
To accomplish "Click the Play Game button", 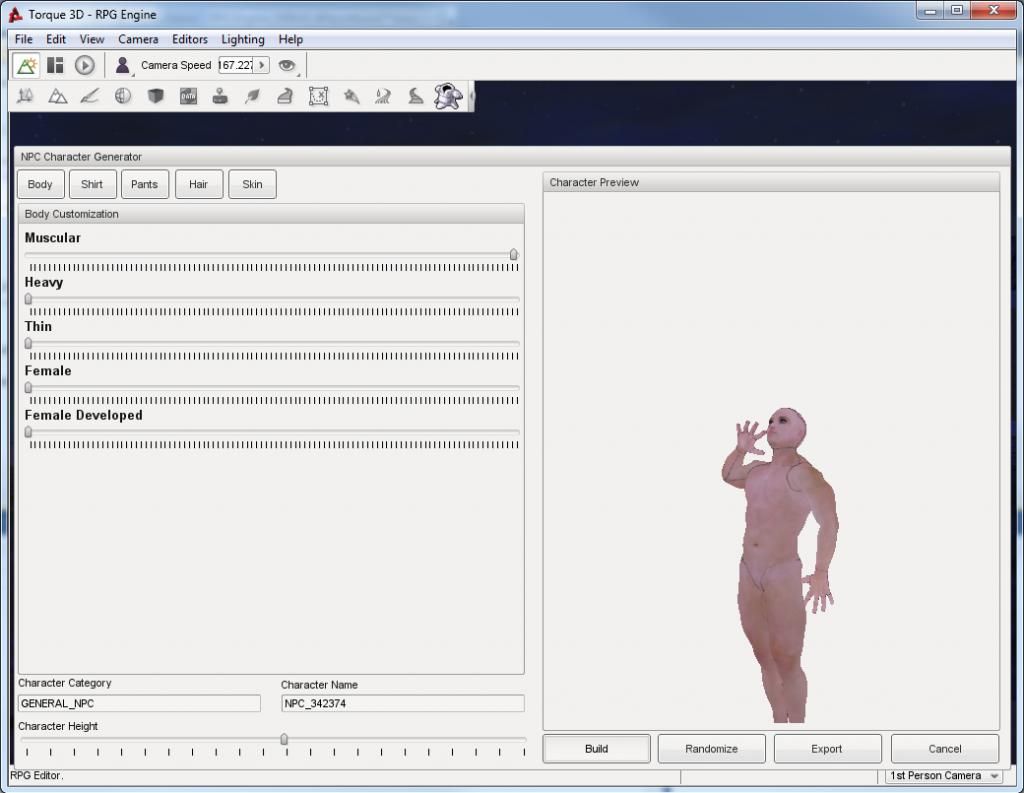I will click(85, 65).
